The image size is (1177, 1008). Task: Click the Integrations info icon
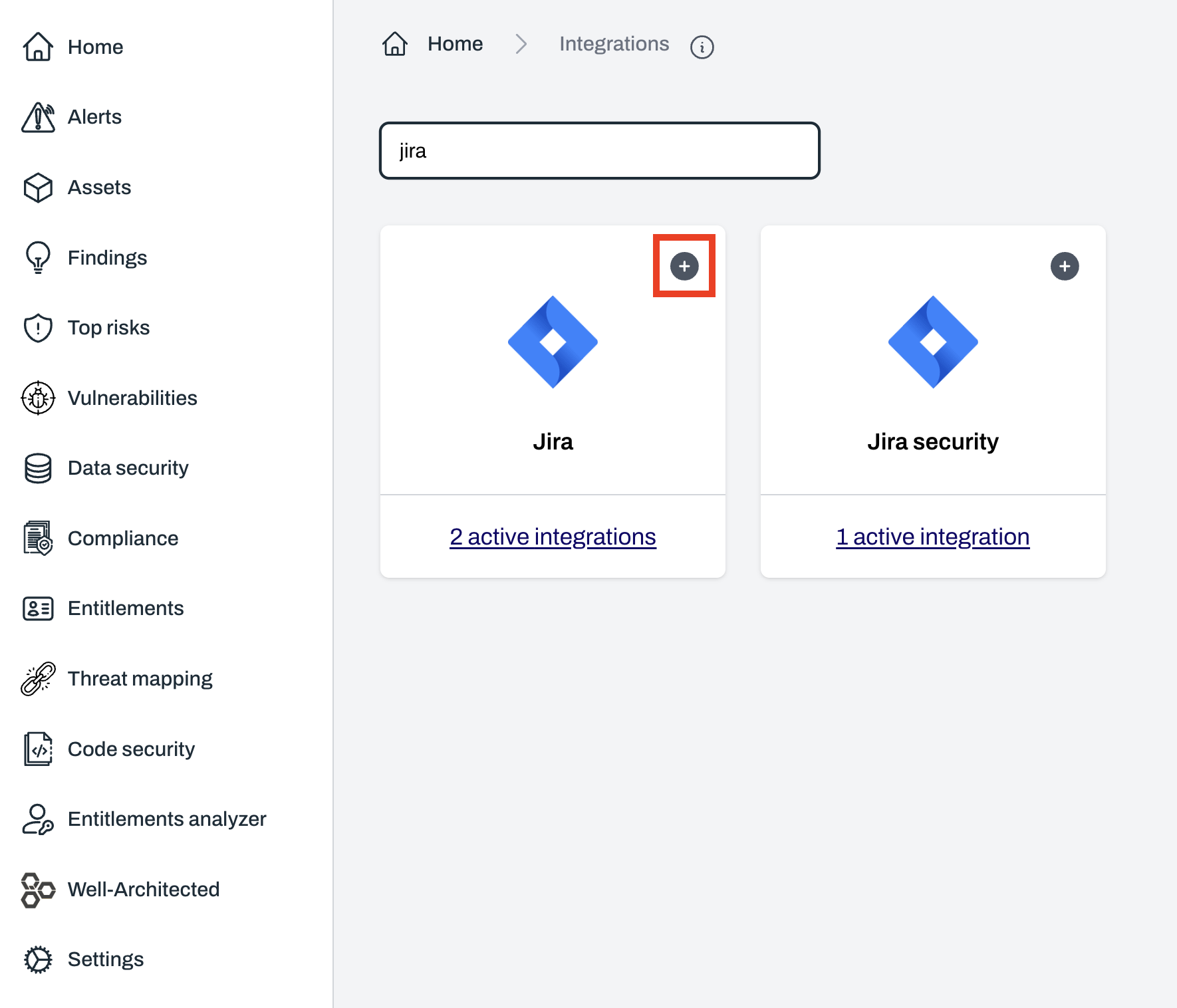[x=702, y=47]
